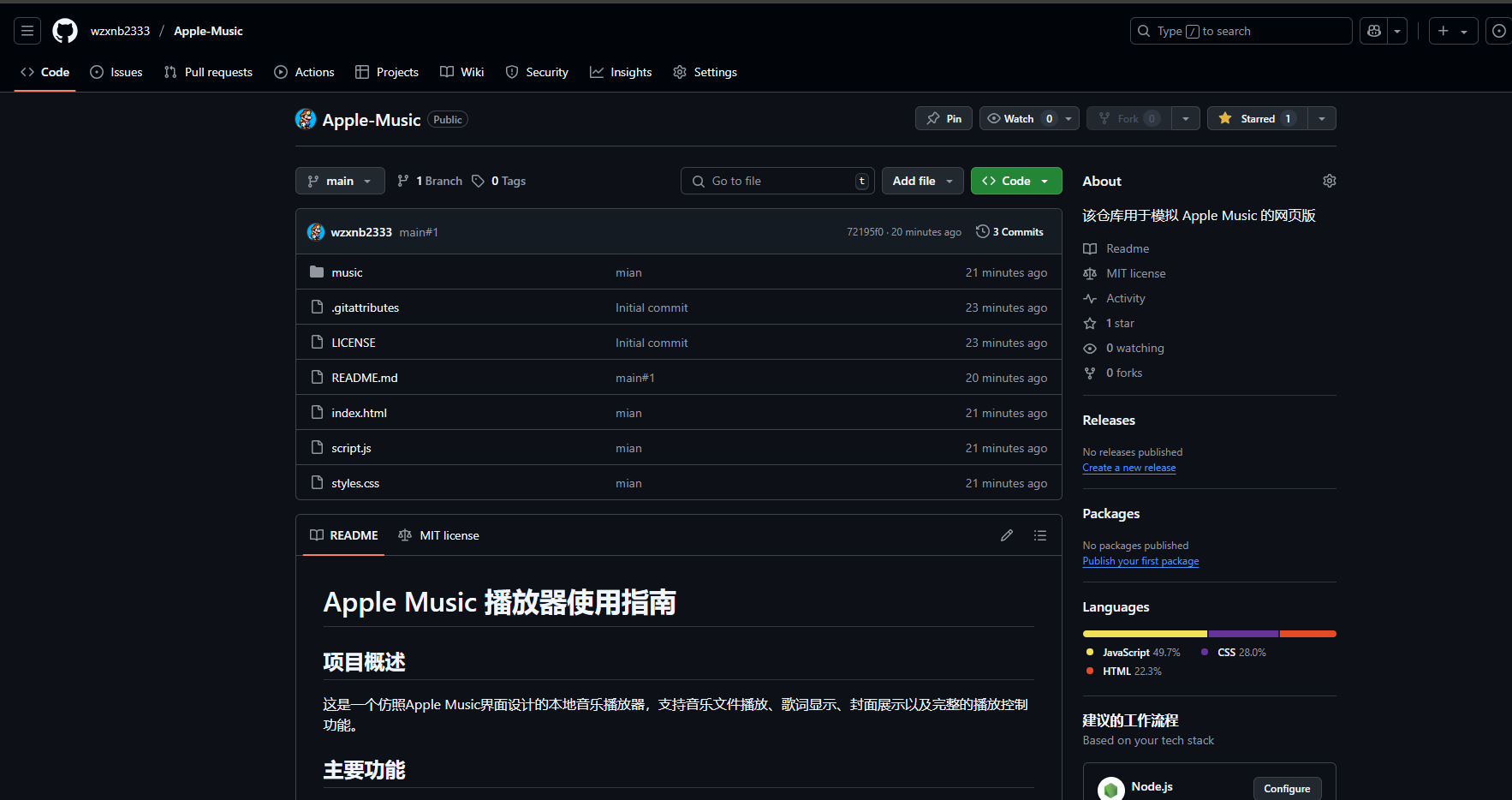This screenshot has width=1512, height=800.
Task: Click the plus create-new icon
Action: [1444, 31]
